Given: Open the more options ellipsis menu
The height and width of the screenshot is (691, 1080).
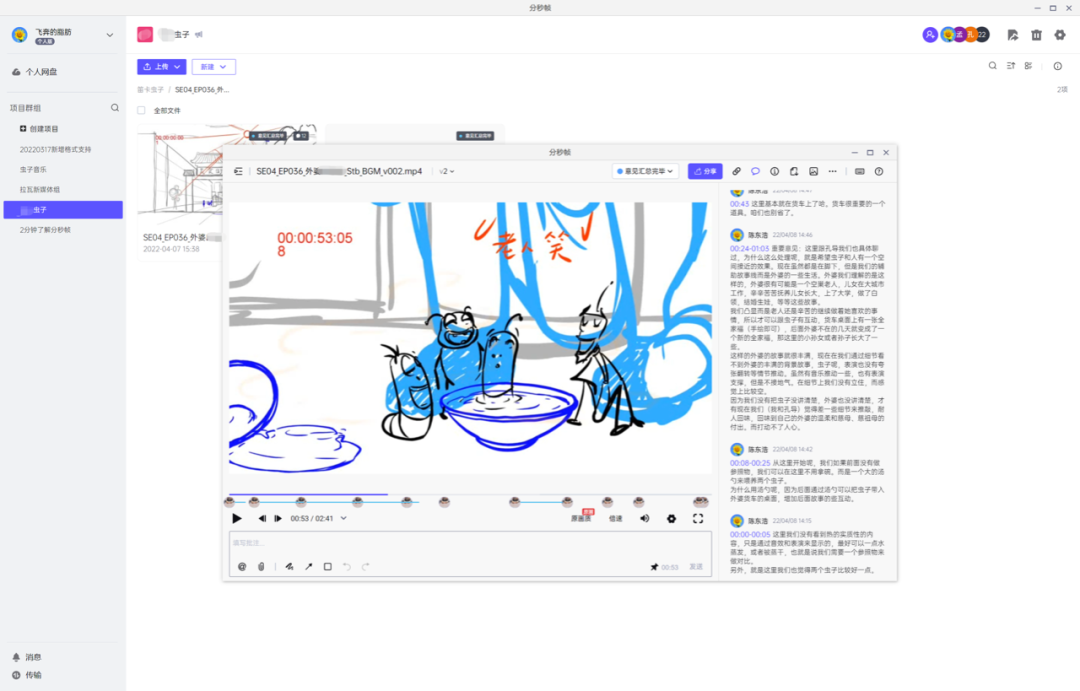Looking at the screenshot, I should [x=833, y=171].
